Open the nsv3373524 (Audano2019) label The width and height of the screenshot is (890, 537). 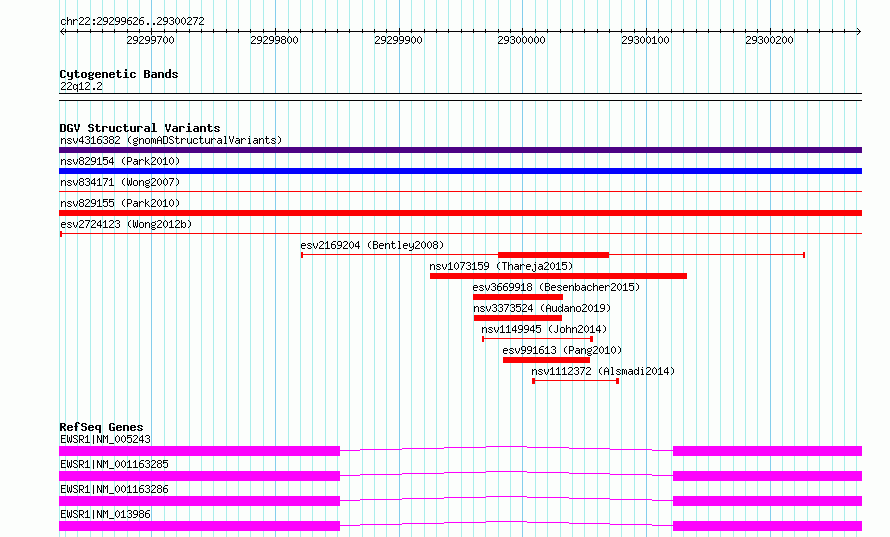point(542,308)
